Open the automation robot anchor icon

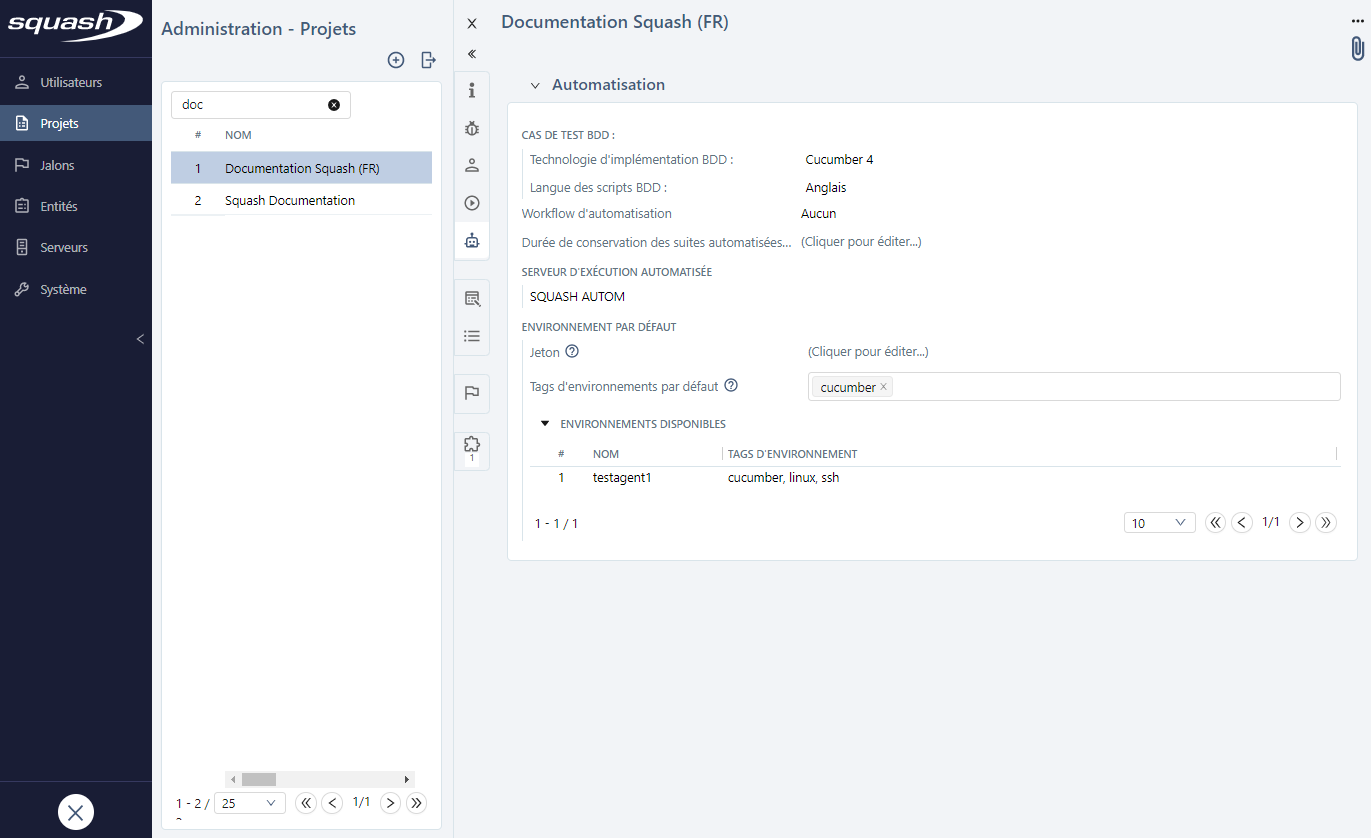[x=472, y=240]
